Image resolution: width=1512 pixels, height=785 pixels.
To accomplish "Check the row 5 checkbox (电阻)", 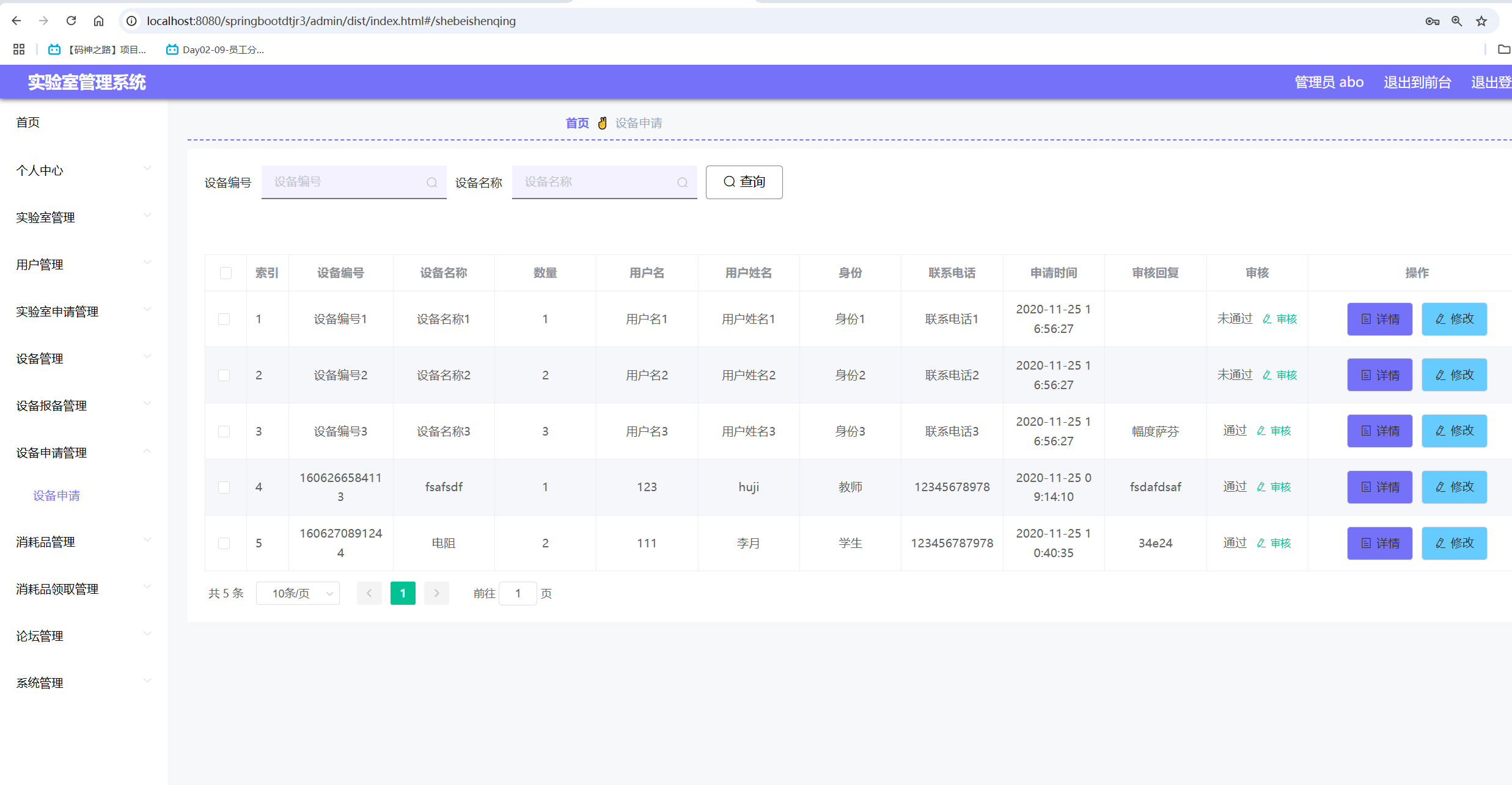I will point(224,543).
